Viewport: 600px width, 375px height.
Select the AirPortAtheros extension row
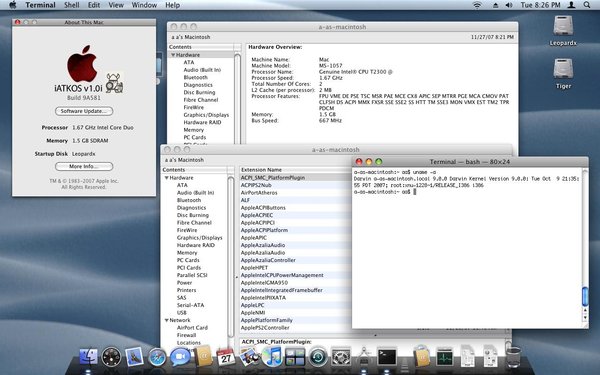tap(295, 193)
